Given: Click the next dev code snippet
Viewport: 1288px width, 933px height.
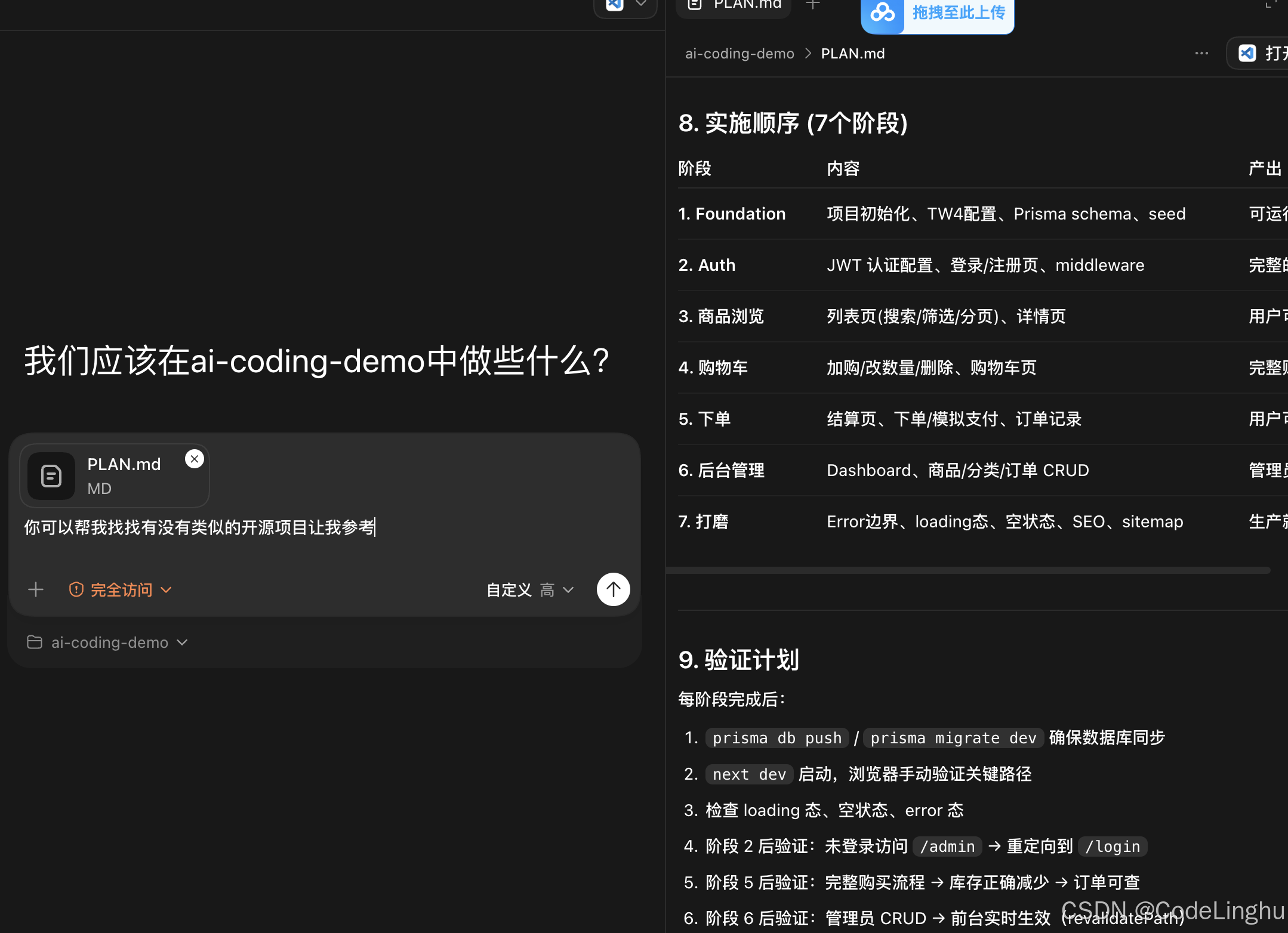Looking at the screenshot, I should tap(749, 774).
